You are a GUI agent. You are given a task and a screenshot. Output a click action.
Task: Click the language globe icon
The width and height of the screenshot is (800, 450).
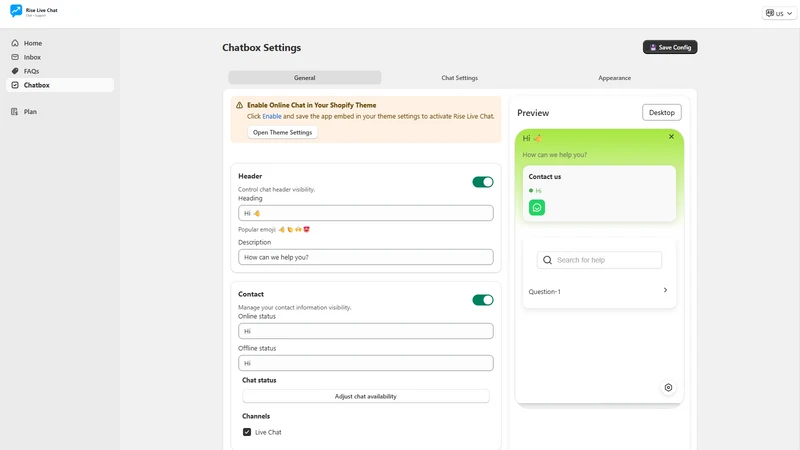770,13
